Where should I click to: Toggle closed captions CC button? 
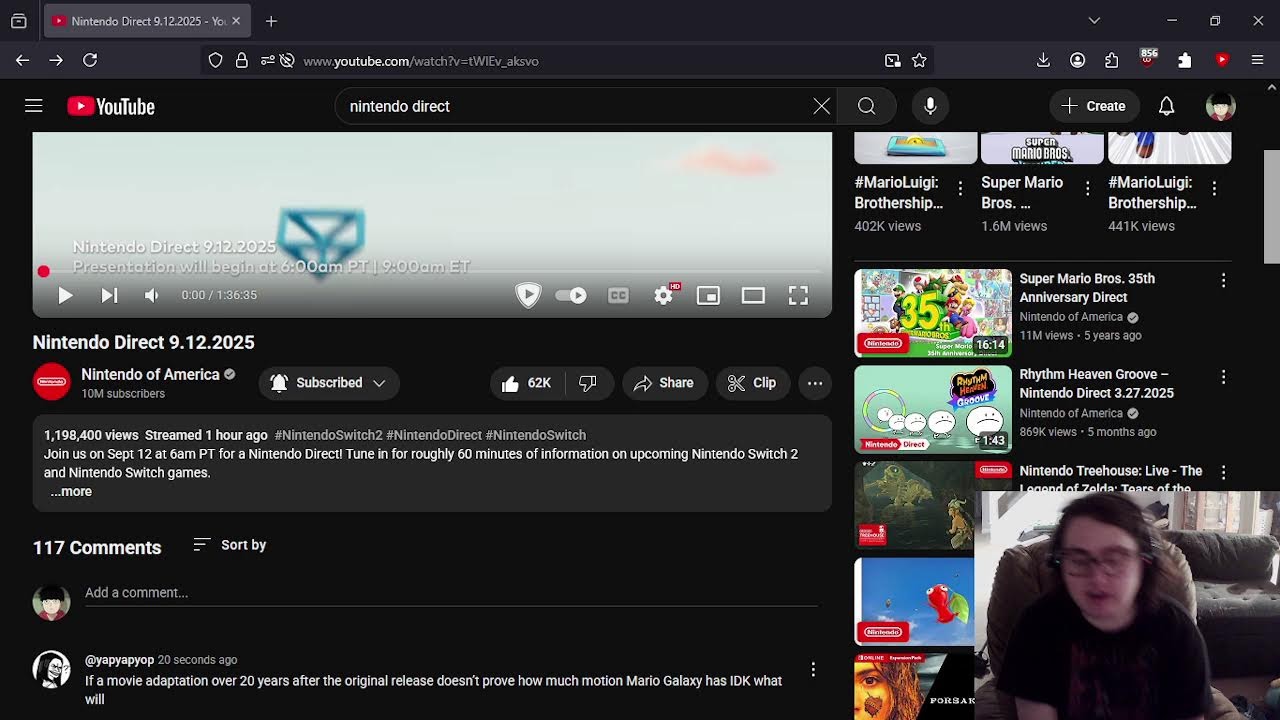618,295
